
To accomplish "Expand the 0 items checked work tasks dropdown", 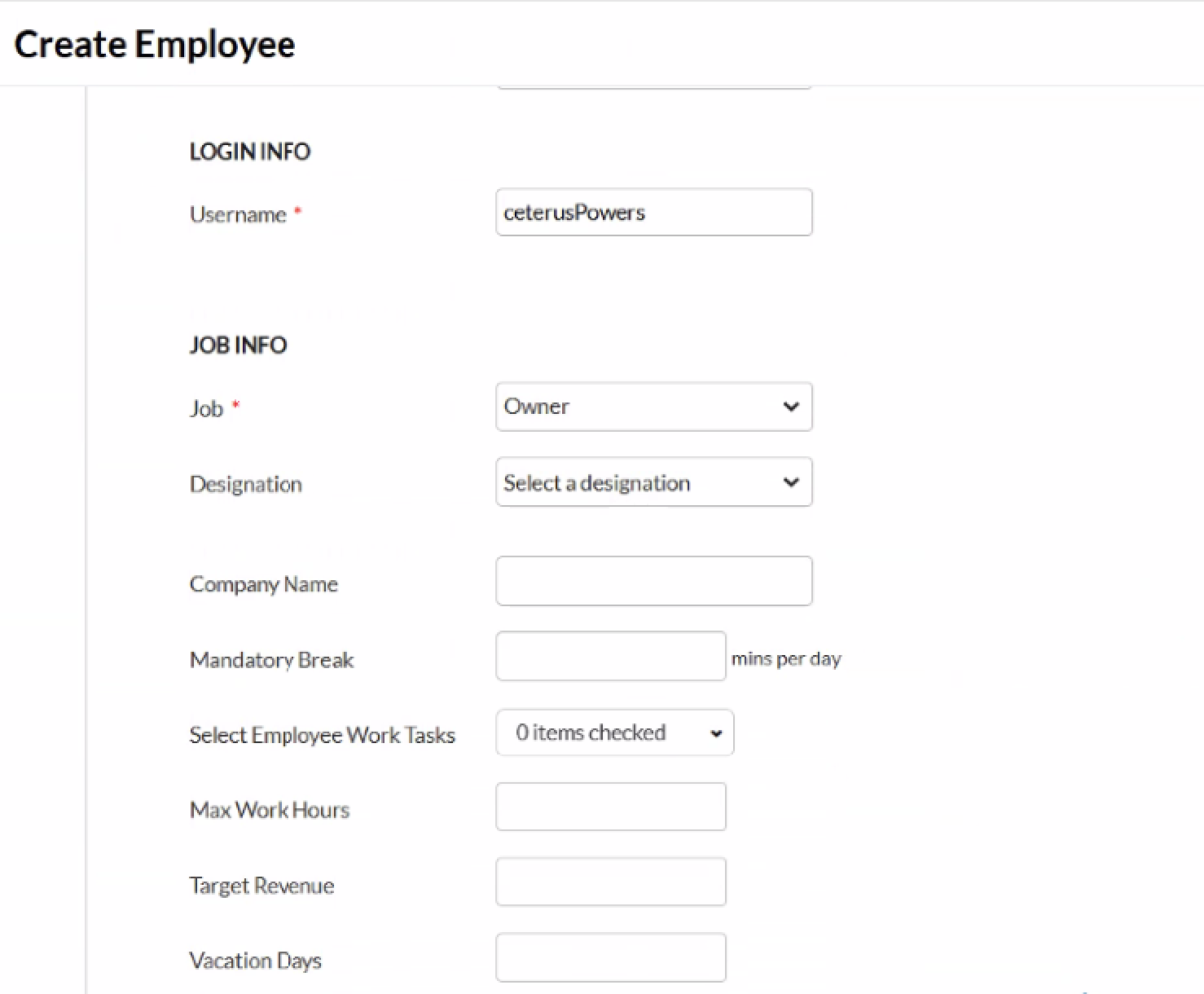I will (x=614, y=732).
